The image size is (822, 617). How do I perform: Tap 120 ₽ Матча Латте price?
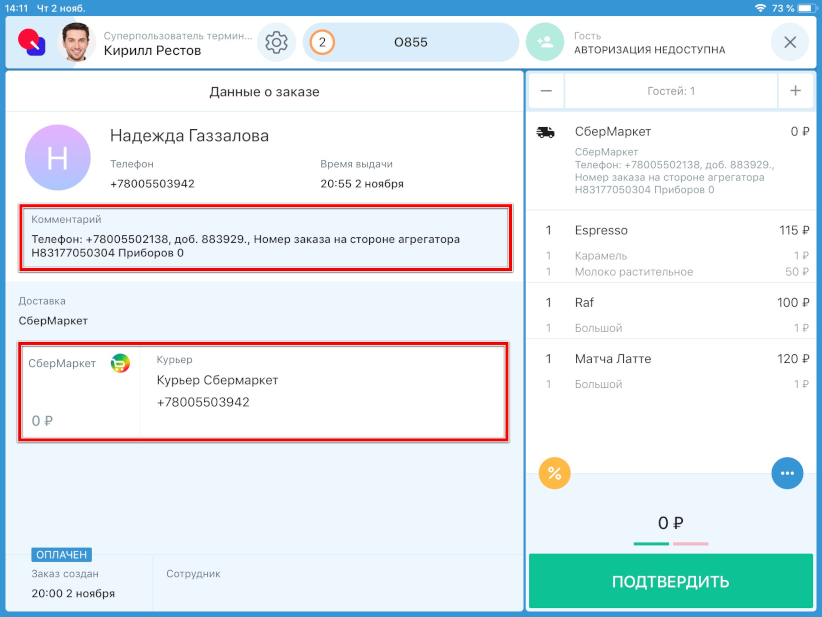[x=793, y=359]
